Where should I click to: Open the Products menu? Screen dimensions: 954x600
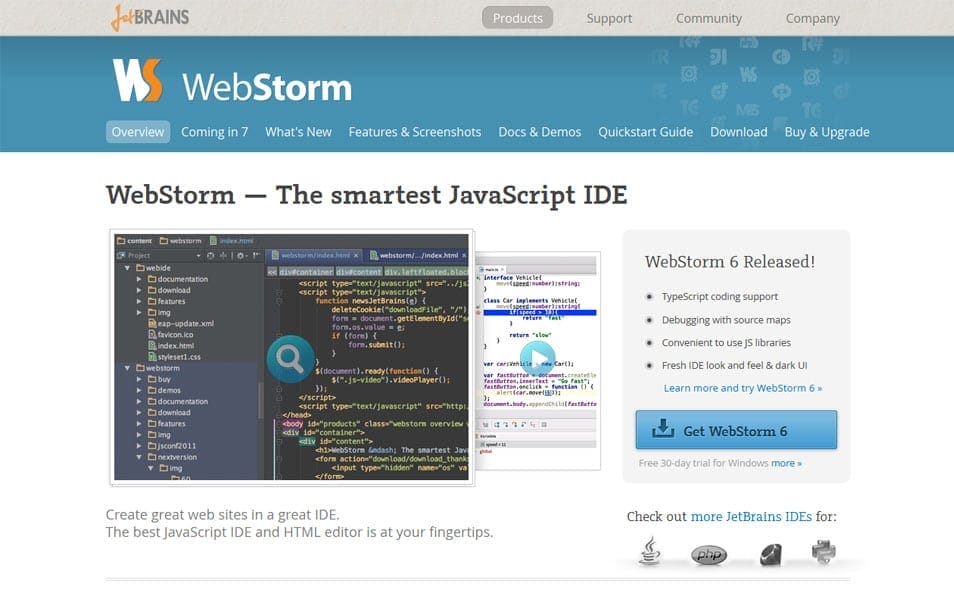pyautogui.click(x=517, y=17)
